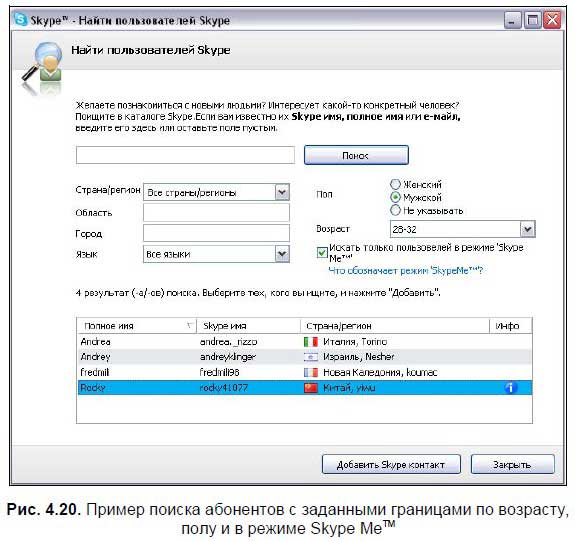The image size is (575, 541).
Task: Open the Язык dropdown arrow
Action: click(x=282, y=254)
